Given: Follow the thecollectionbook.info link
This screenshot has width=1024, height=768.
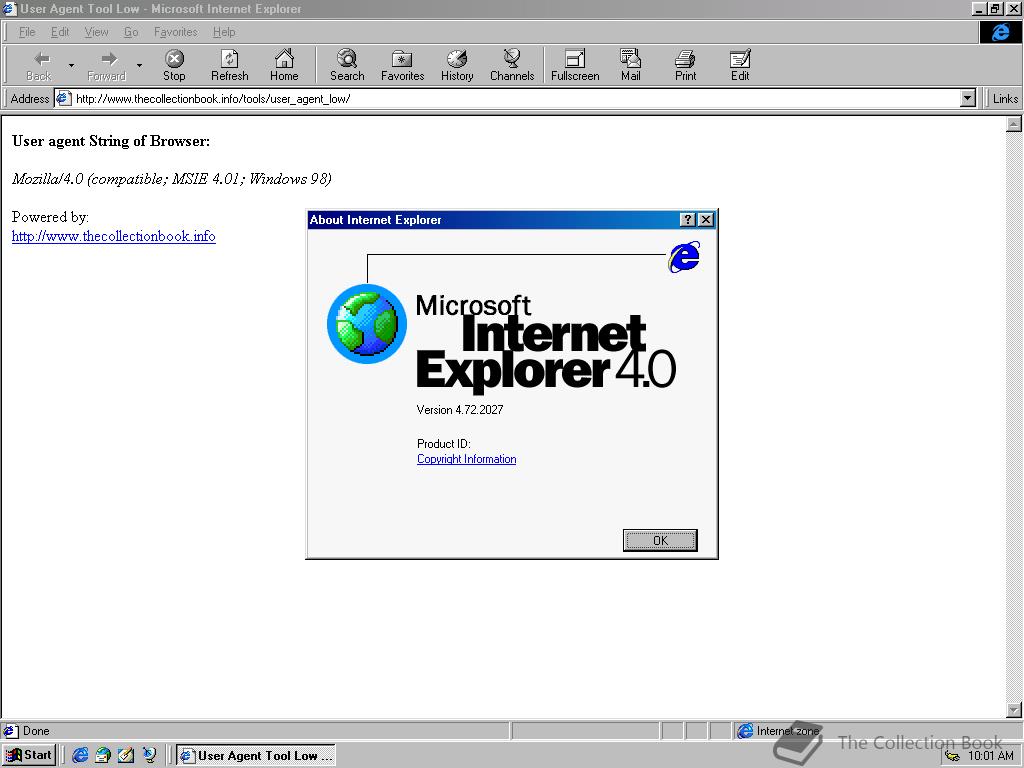Looking at the screenshot, I should [114, 236].
